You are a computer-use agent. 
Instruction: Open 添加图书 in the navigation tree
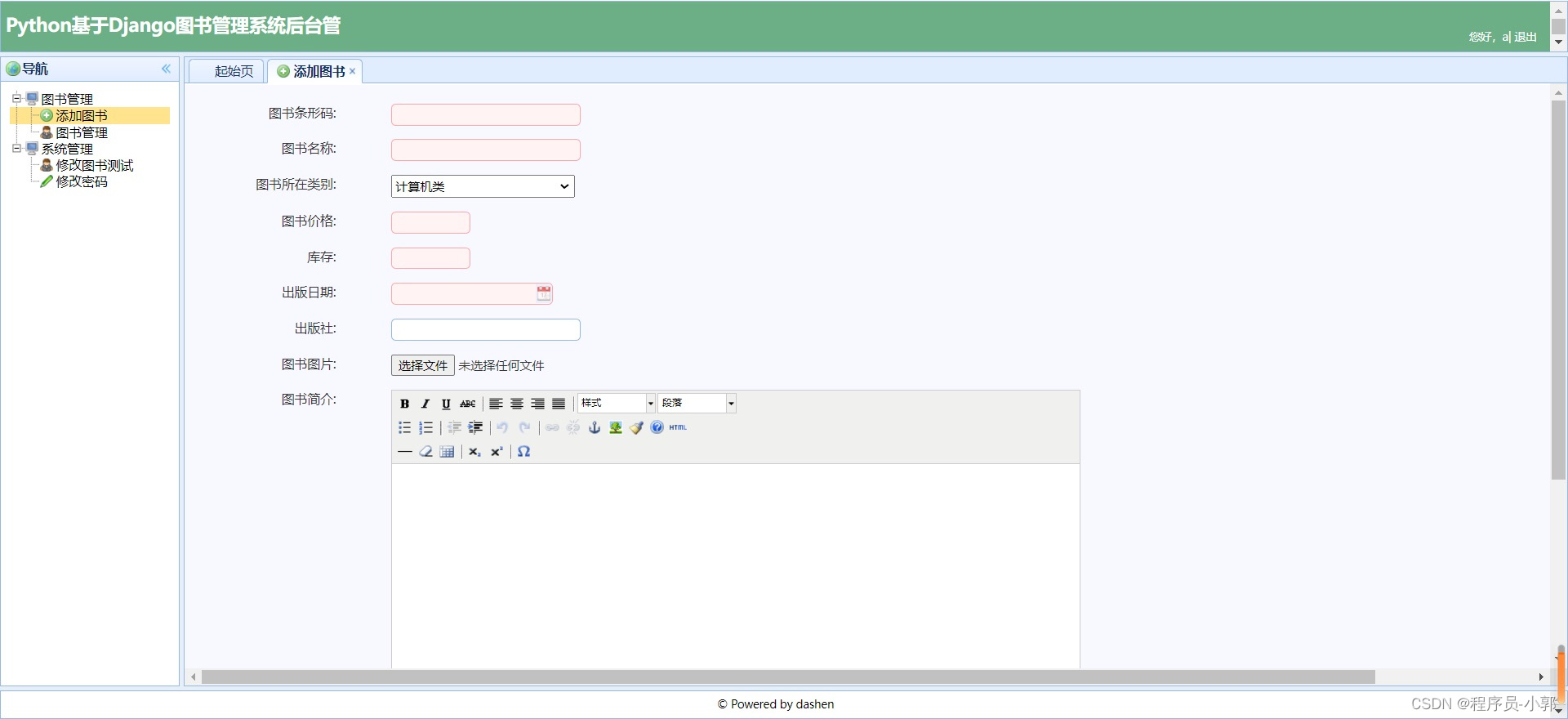82,116
